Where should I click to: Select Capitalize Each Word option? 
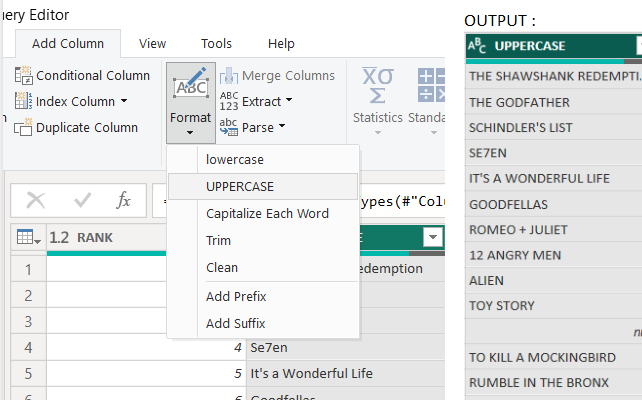[x=267, y=213]
